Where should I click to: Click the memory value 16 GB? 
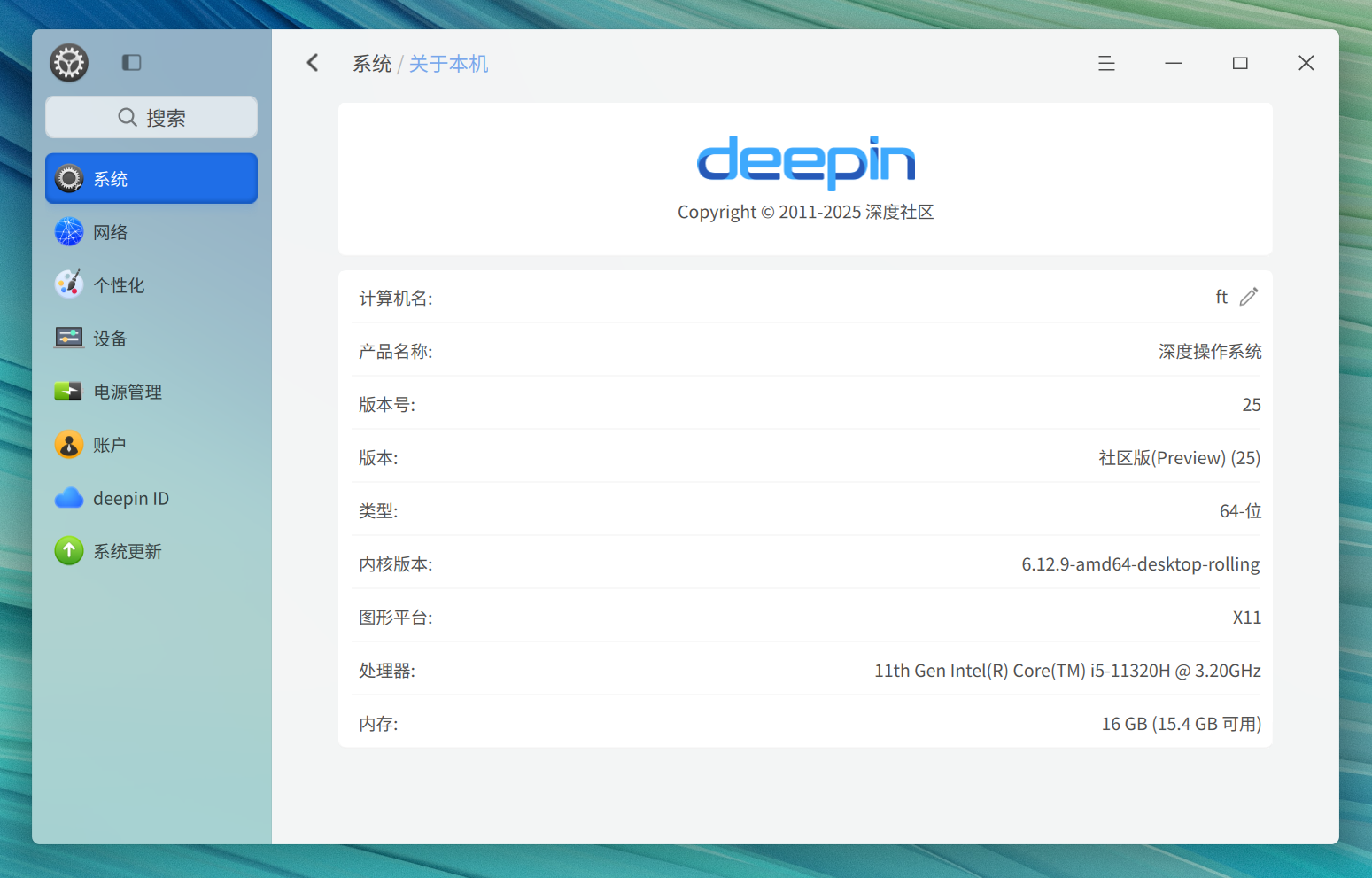[x=1182, y=724]
